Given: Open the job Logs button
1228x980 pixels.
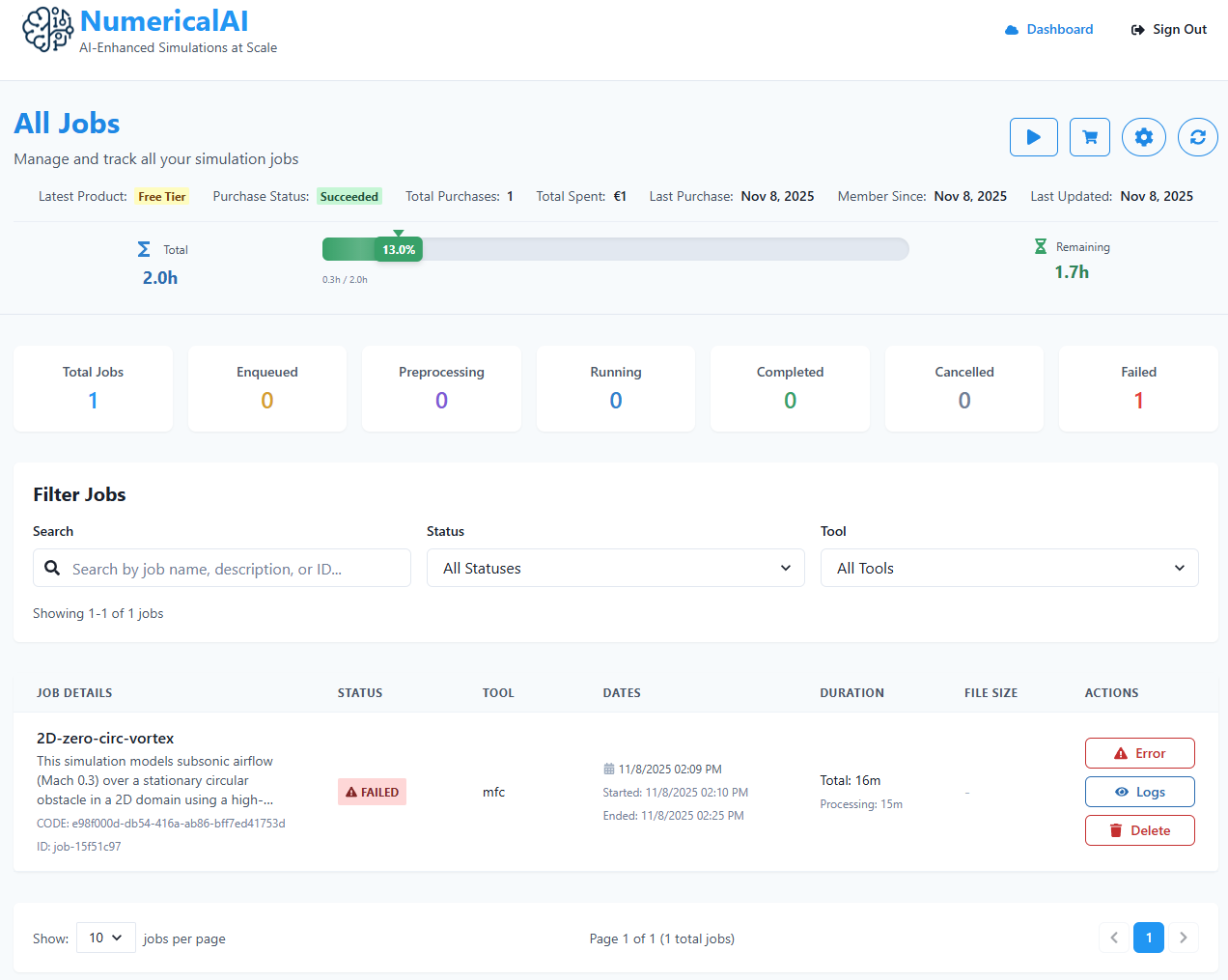Looking at the screenshot, I should [1140, 792].
